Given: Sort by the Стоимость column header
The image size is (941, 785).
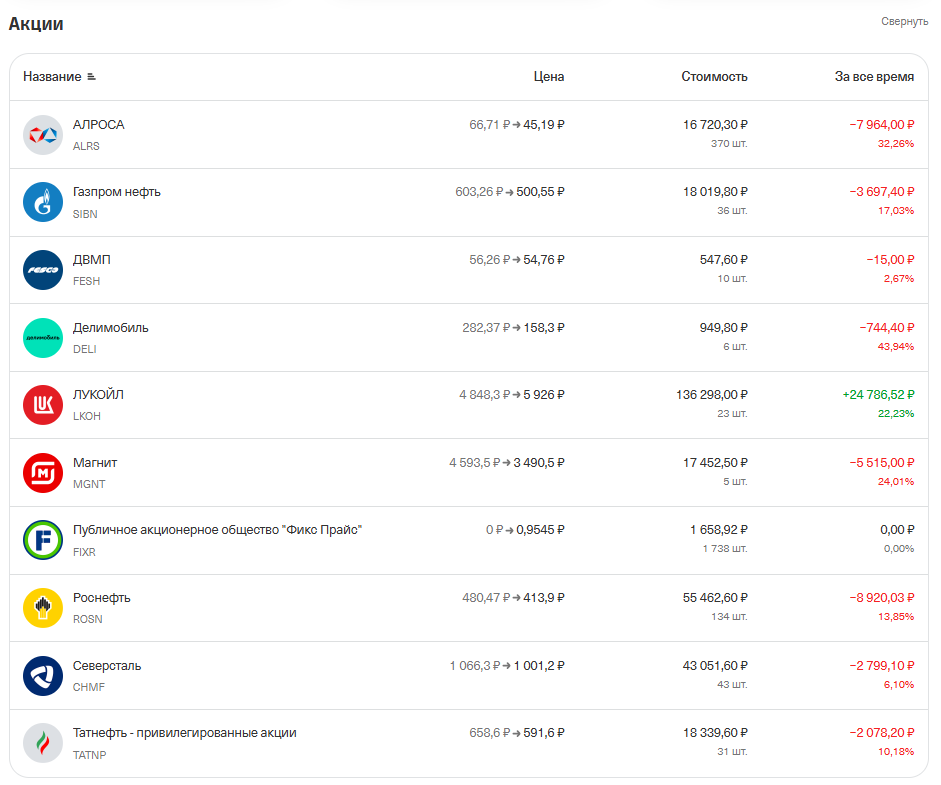Looking at the screenshot, I should 714,77.
